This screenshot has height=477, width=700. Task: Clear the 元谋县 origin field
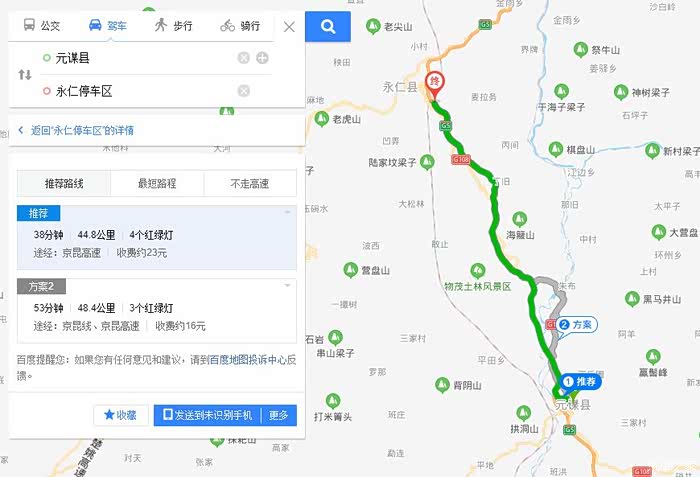click(x=243, y=58)
